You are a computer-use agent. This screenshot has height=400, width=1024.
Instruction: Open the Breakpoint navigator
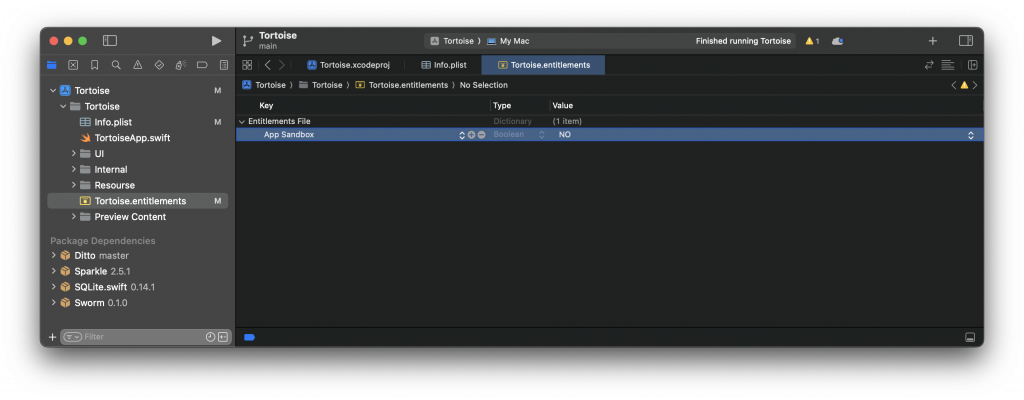coord(202,65)
